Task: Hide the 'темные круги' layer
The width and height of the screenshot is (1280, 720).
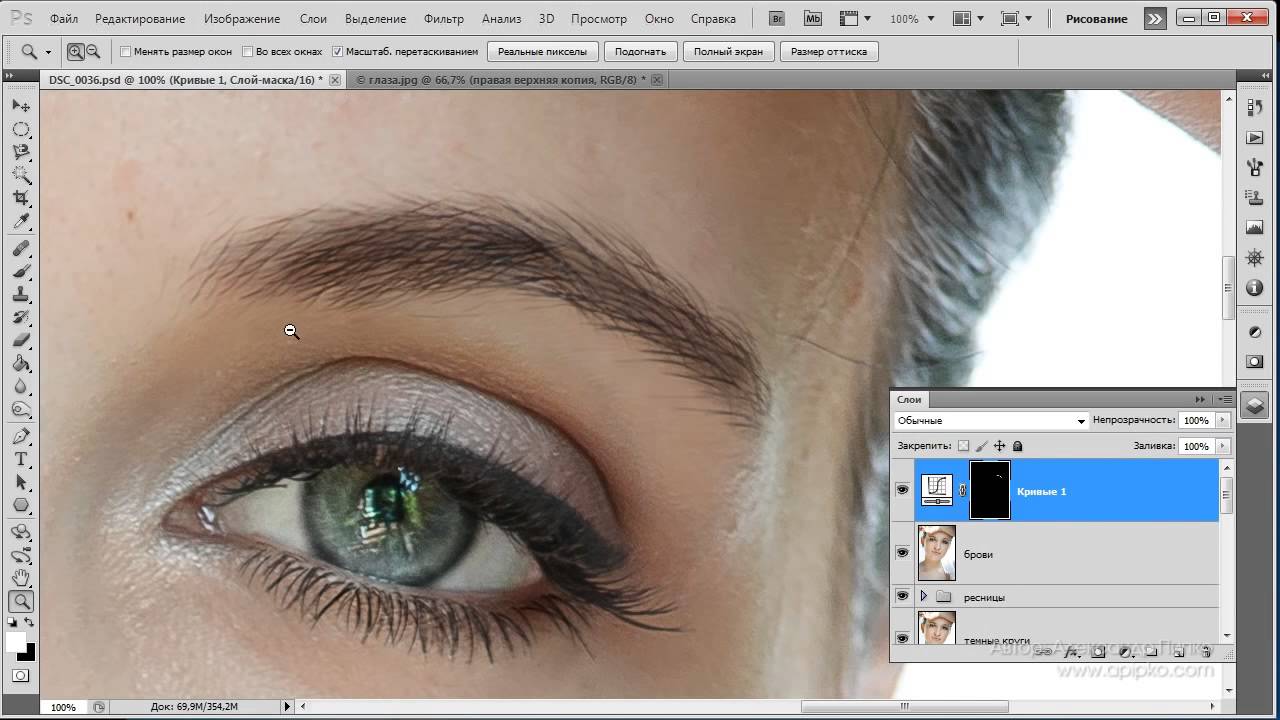Action: (902, 638)
